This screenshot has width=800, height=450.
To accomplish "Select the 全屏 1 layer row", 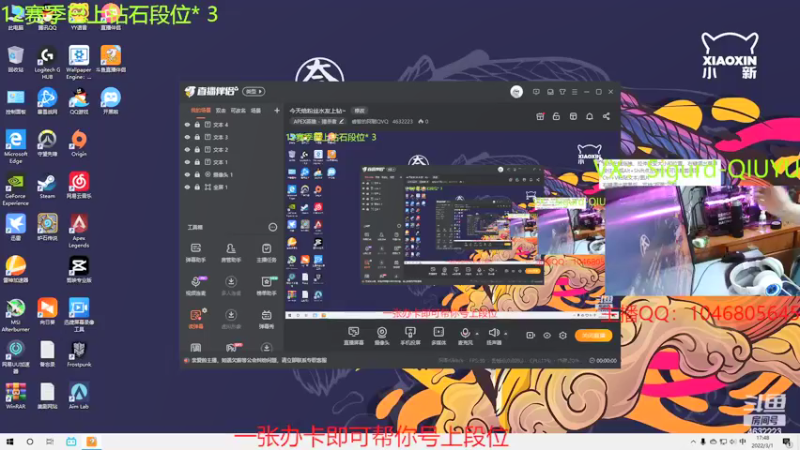I will tap(231, 187).
